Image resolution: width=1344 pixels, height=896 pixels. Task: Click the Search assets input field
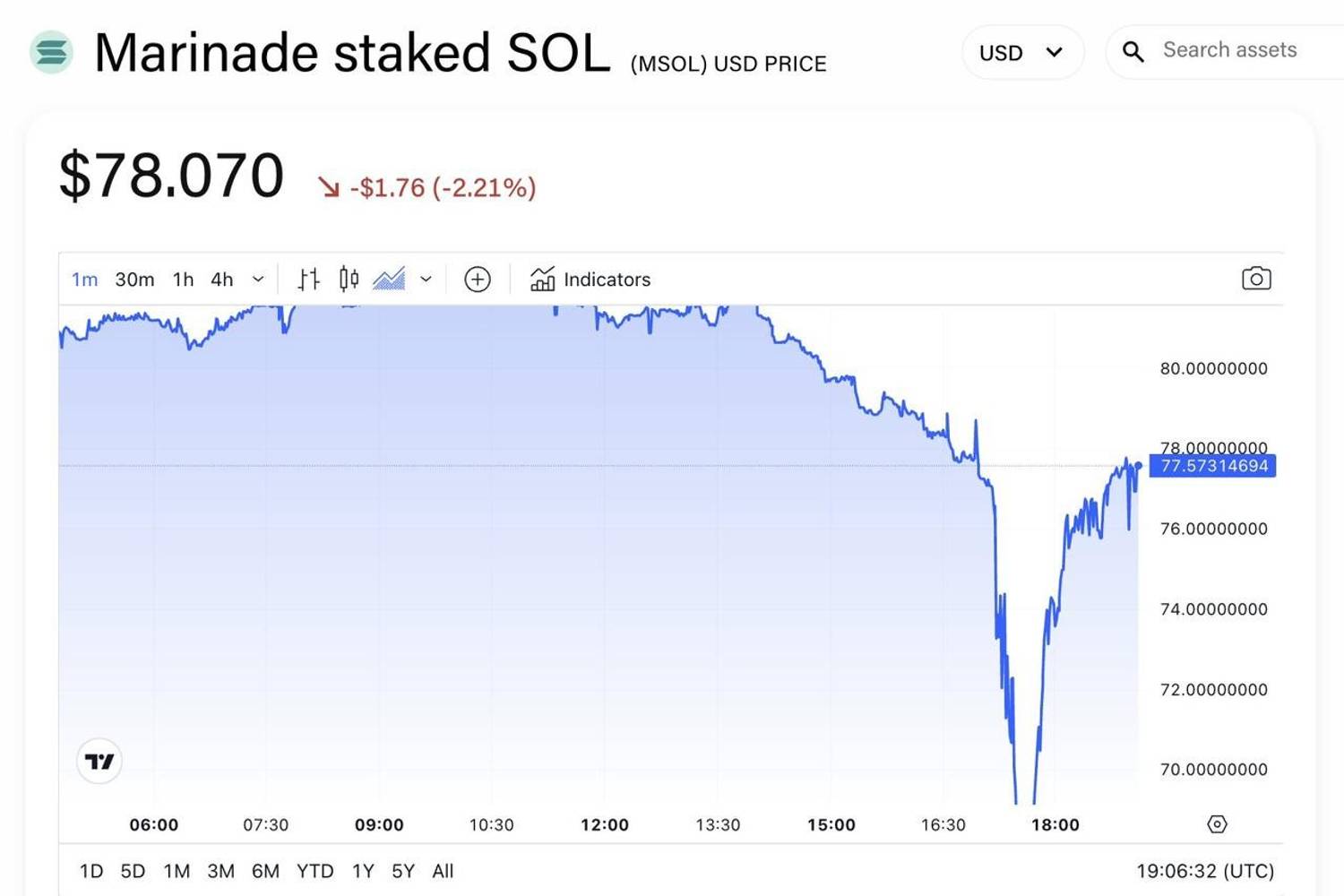(x=1230, y=50)
